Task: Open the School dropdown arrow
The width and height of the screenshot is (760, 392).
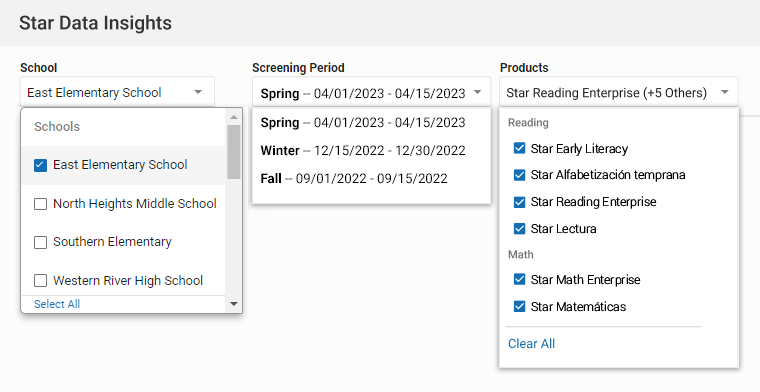Action: (x=198, y=92)
